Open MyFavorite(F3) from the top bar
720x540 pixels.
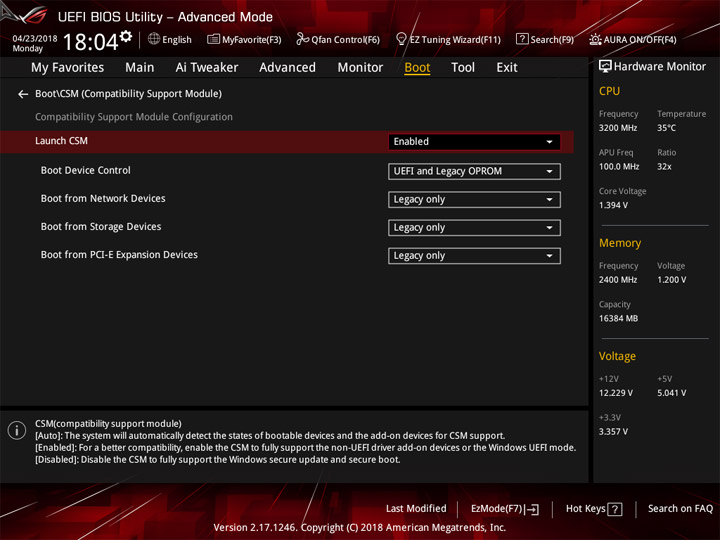[244, 39]
